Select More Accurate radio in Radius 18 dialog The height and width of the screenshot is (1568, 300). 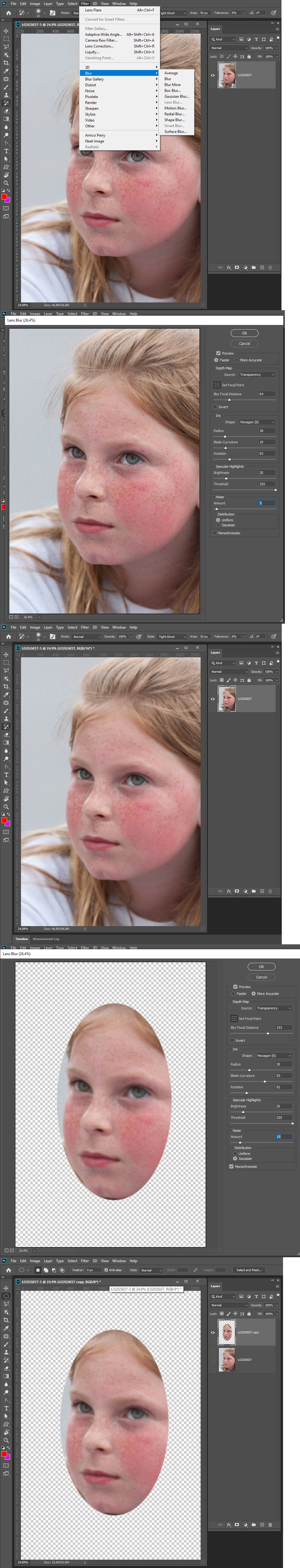pyautogui.click(x=236, y=360)
